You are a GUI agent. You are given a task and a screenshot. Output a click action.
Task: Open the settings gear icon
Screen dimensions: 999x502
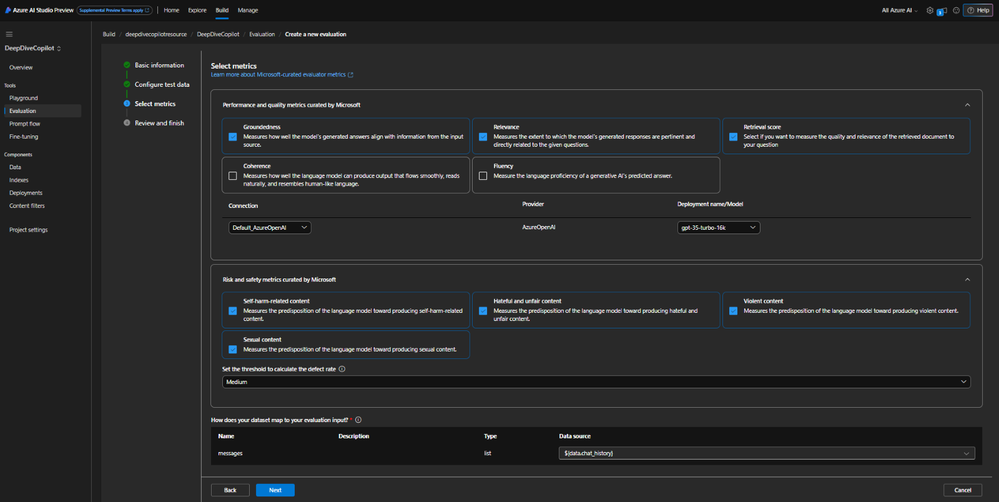(930, 10)
